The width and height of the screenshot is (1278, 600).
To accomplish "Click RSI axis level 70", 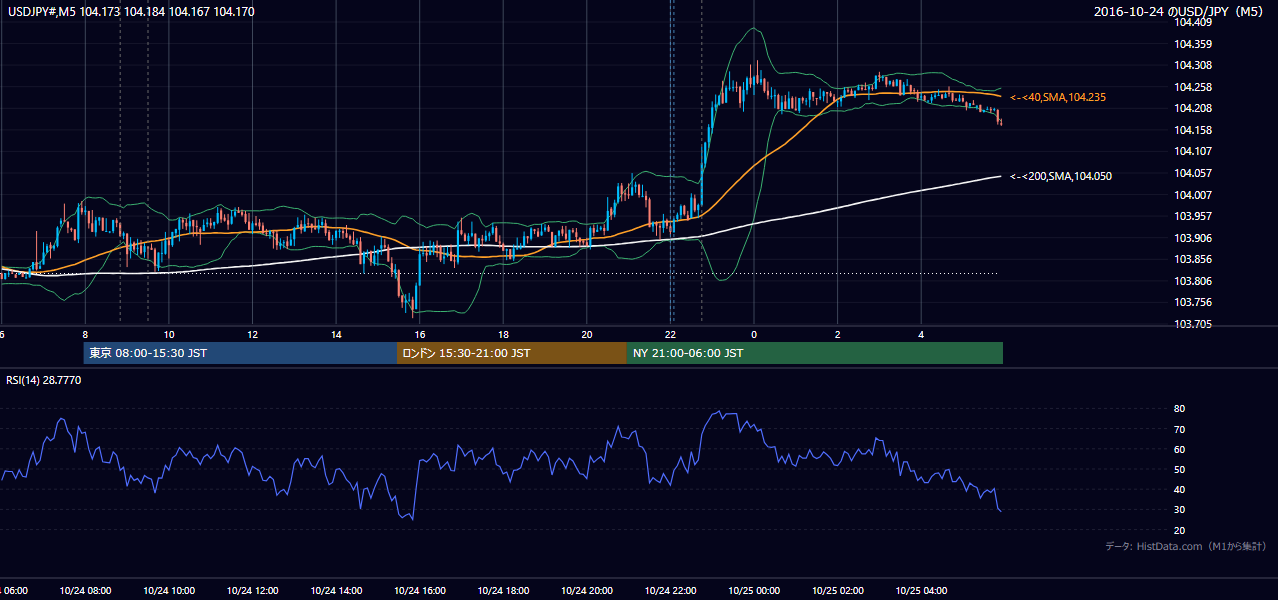I will pyautogui.click(x=1180, y=429).
